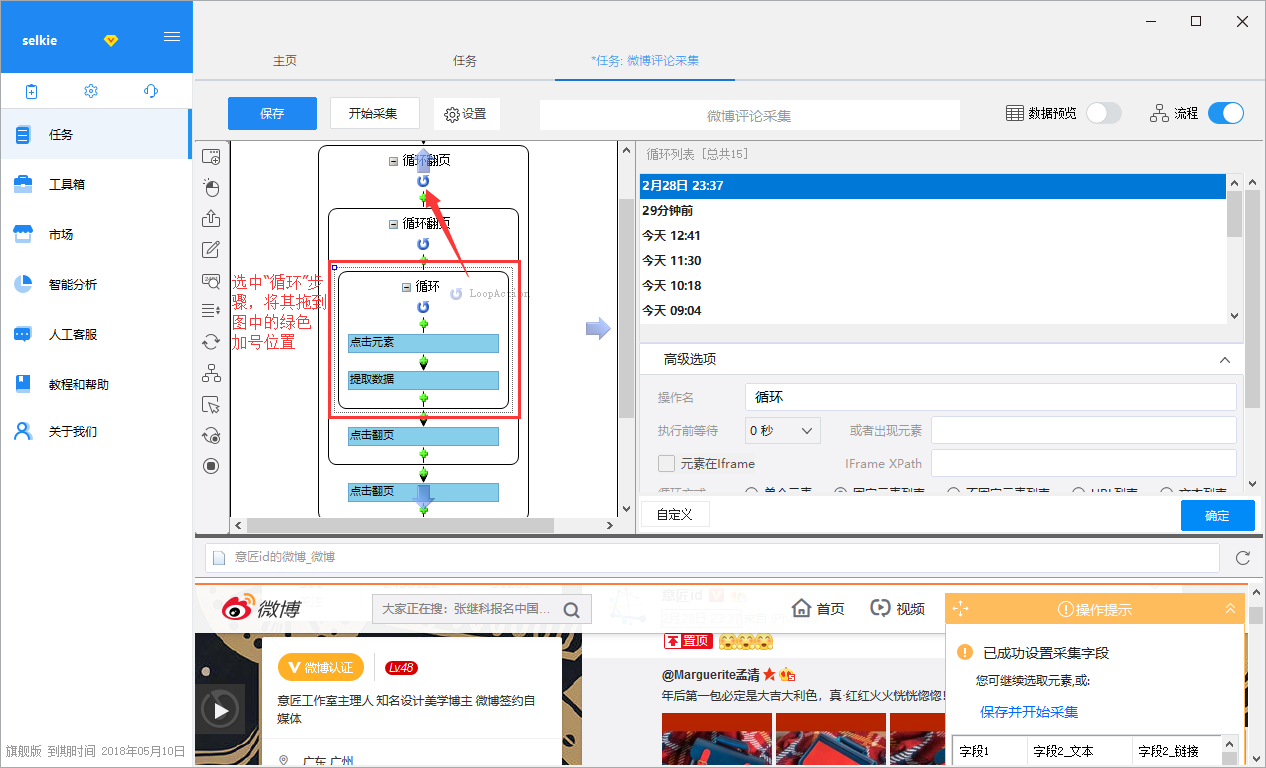
Task: Select the upload-arrow extract tool icon
Action: coord(211,219)
